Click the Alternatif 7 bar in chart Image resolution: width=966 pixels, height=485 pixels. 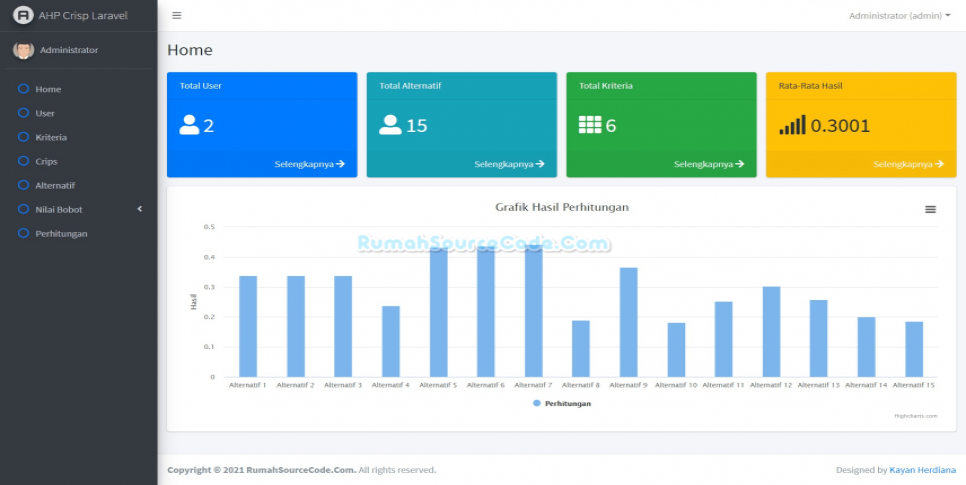pos(534,311)
